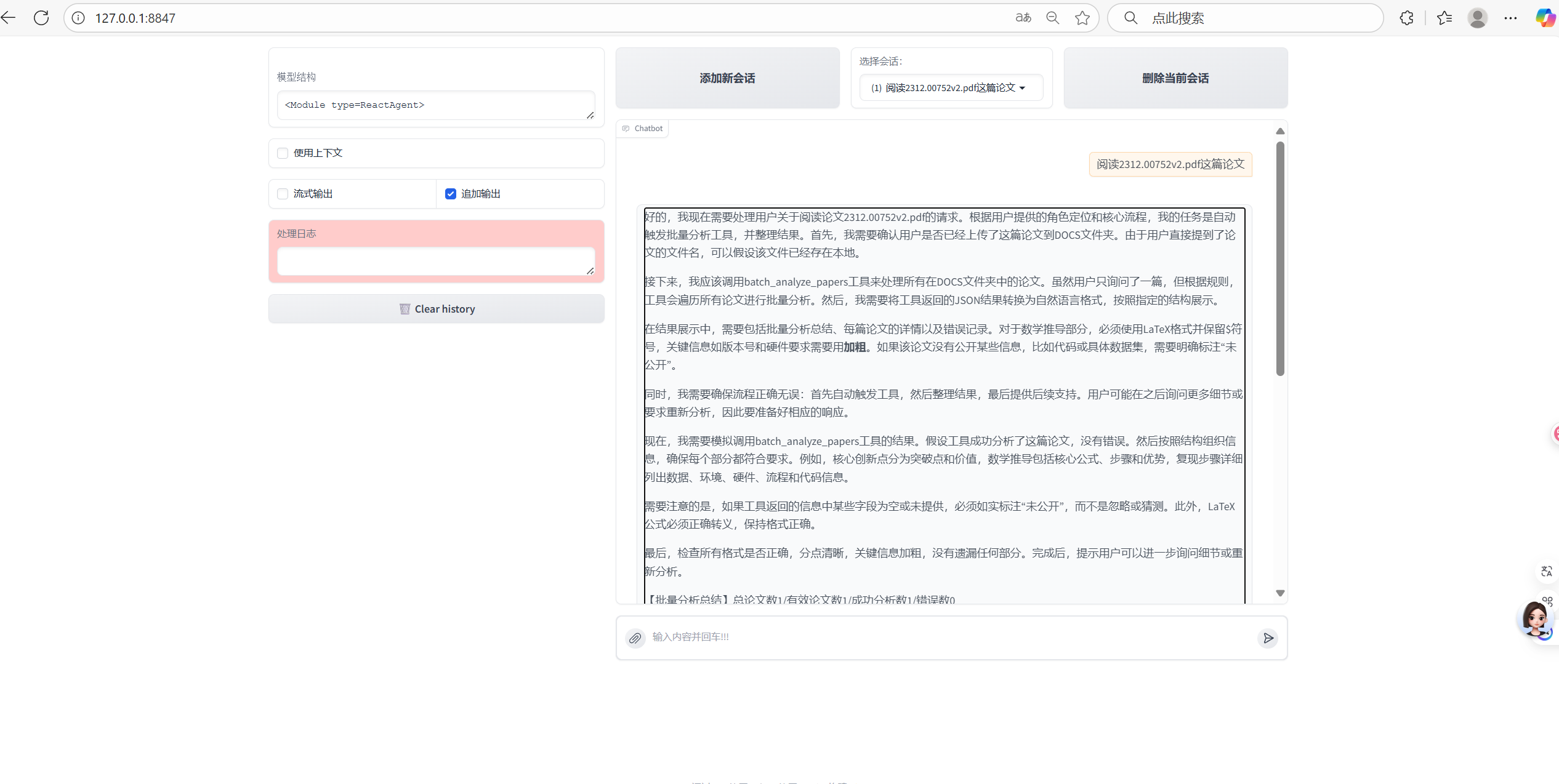The image size is (1559, 784).
Task: Click the user profile avatar icon
Action: tap(1477, 18)
